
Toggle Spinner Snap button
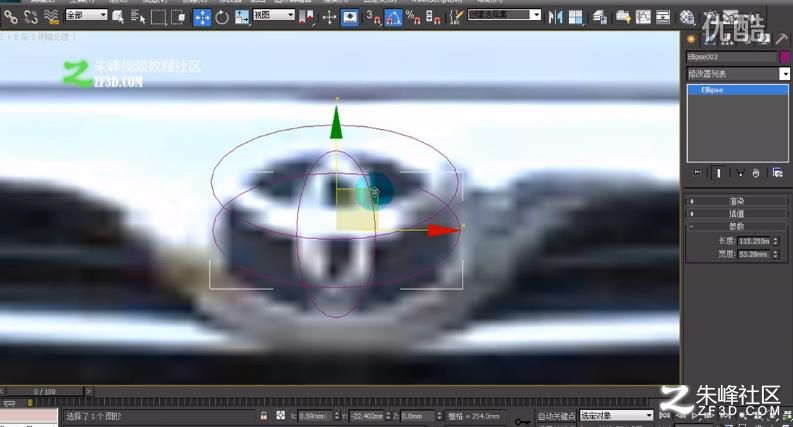tap(433, 17)
